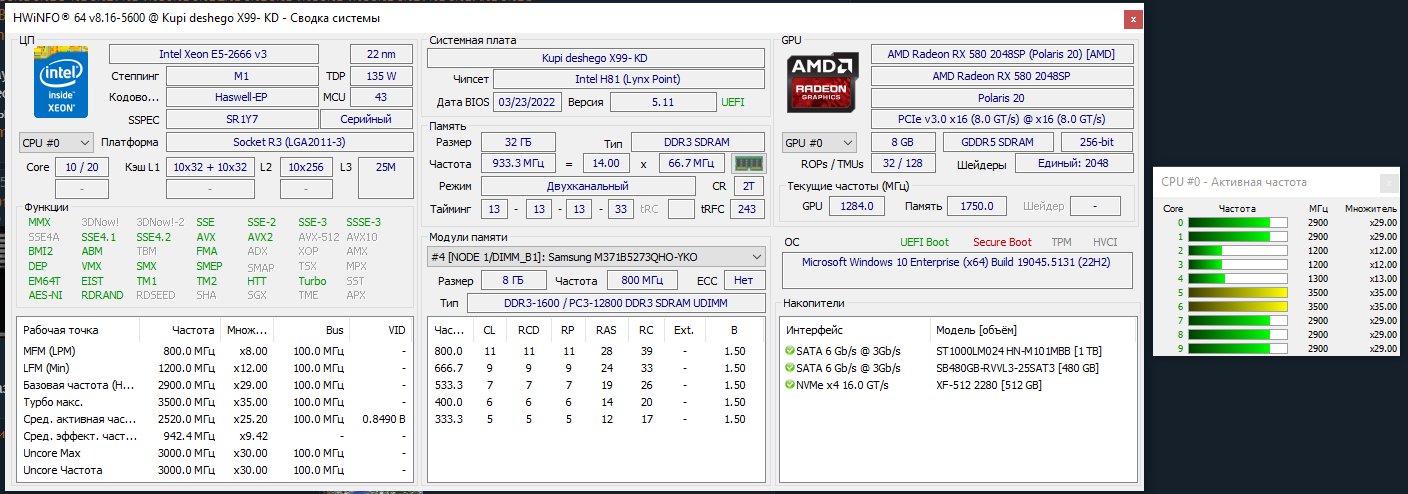
Task: Click the green check icon beside ST1000LM024 drive
Action: [x=791, y=351]
